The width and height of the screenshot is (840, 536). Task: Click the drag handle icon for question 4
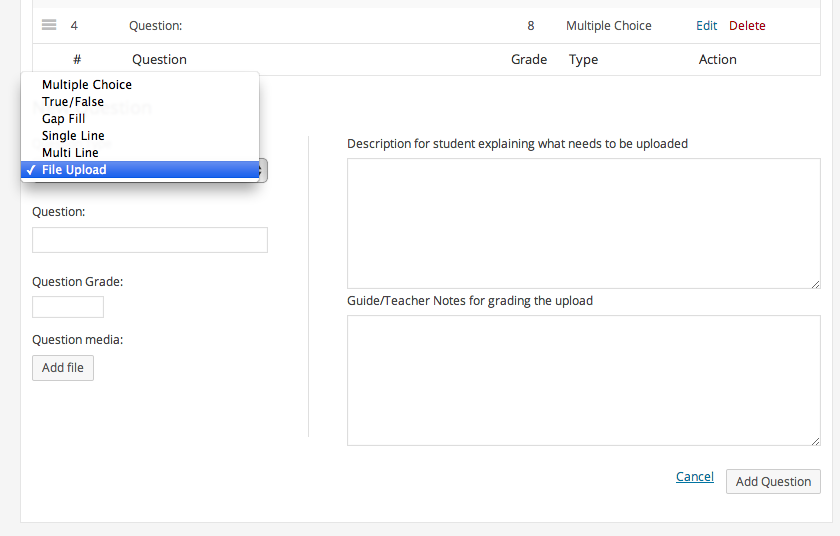pos(49,25)
